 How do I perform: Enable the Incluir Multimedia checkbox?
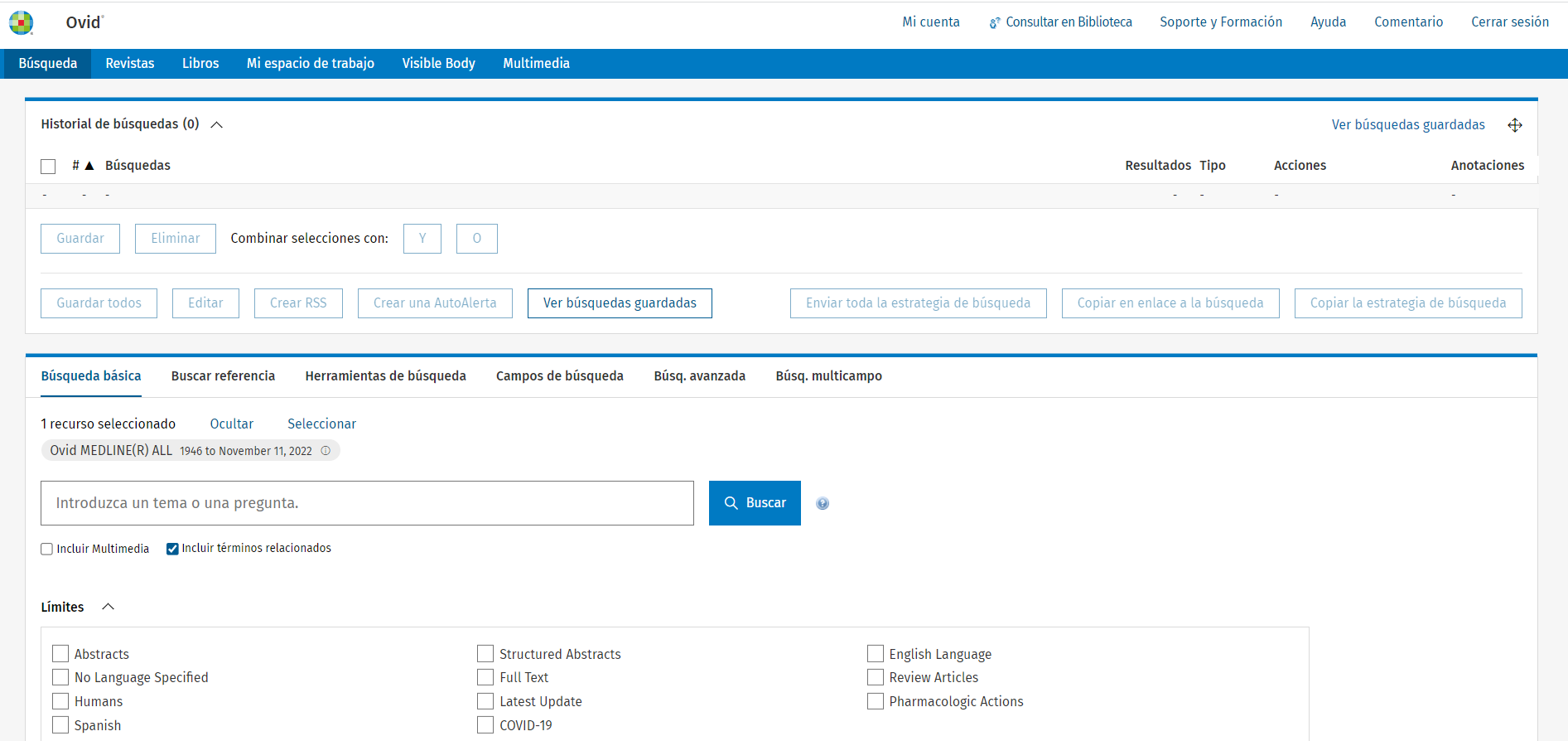click(47, 549)
